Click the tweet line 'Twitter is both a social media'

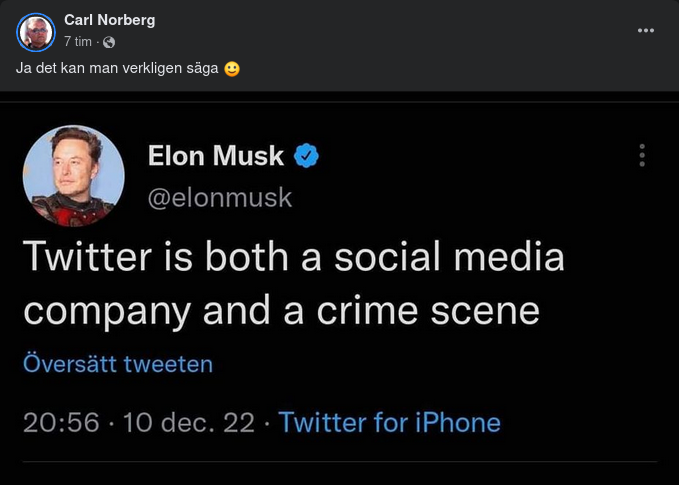pos(293,257)
